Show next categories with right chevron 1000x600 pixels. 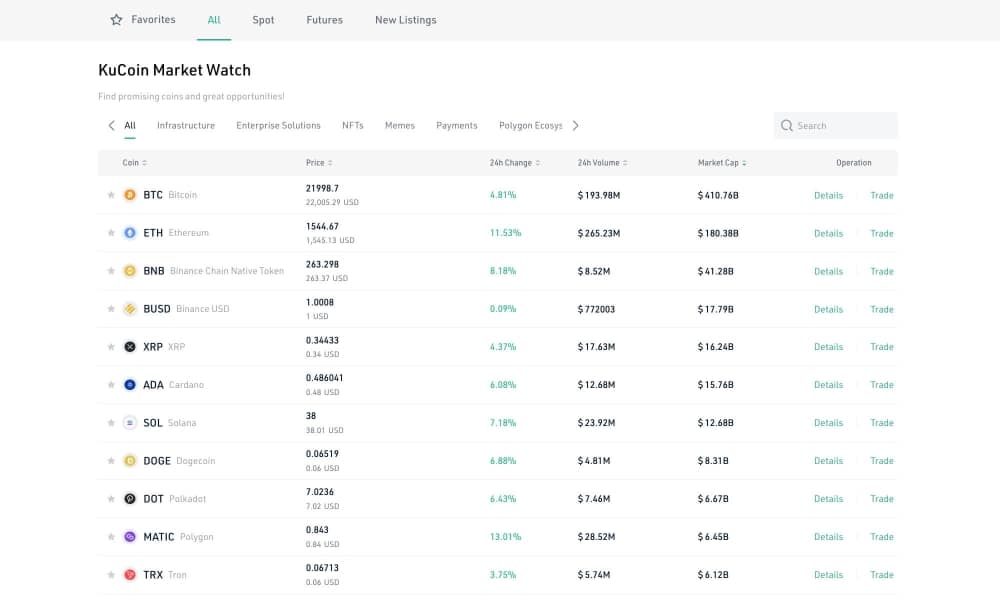tap(575, 126)
